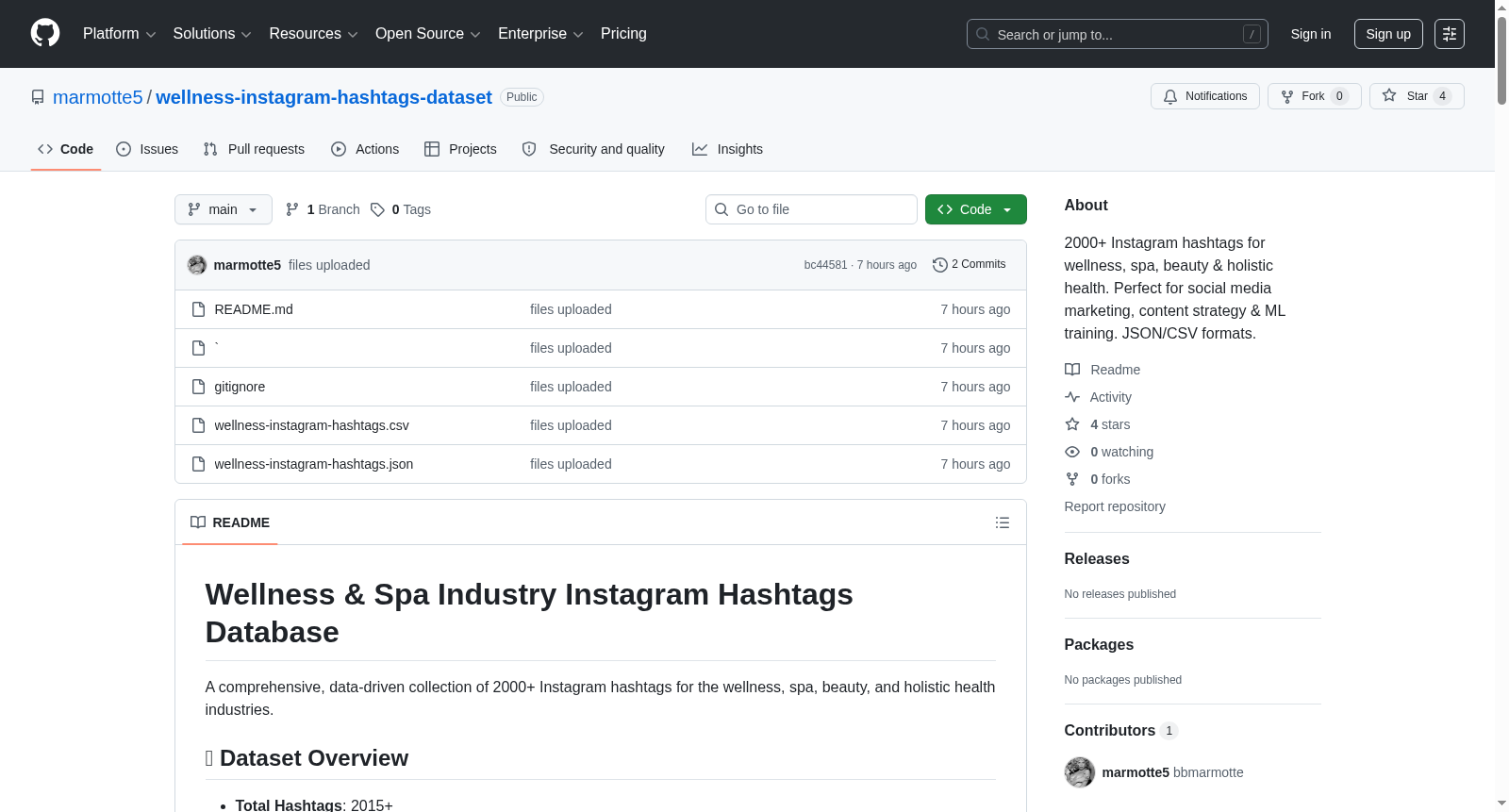
Task: Expand the Open Source menu
Action: pyautogui.click(x=428, y=34)
